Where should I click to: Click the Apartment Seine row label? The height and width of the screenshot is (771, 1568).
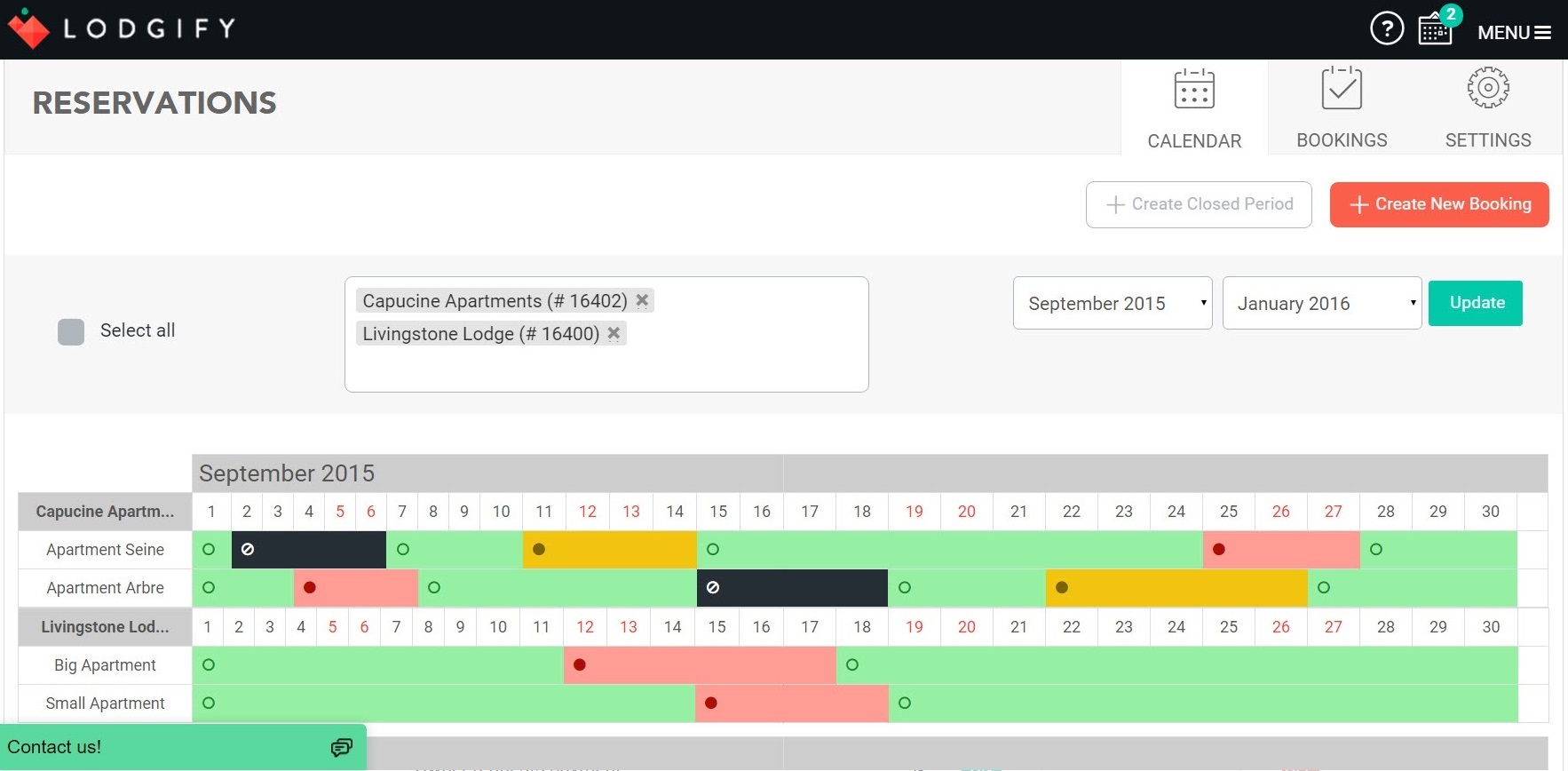tap(105, 550)
